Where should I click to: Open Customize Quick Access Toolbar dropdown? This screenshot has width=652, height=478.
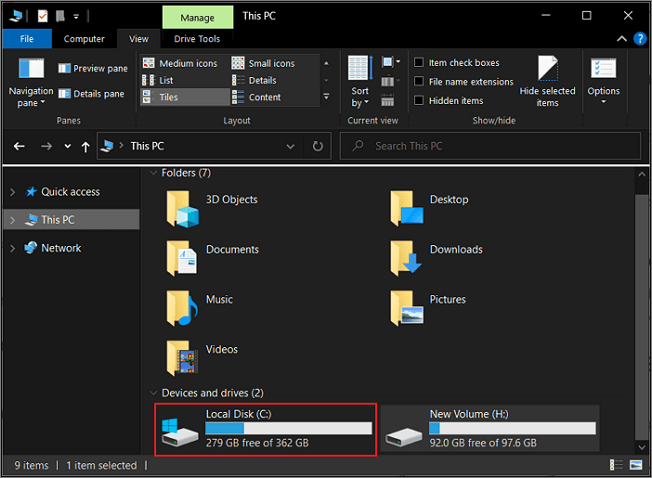pyautogui.click(x=76, y=17)
